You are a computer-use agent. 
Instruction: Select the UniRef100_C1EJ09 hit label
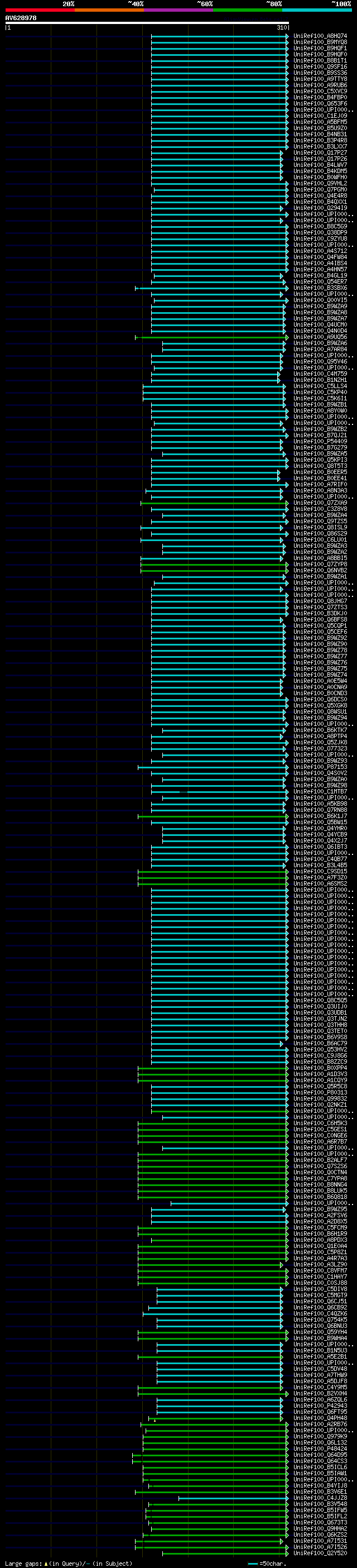321,116
